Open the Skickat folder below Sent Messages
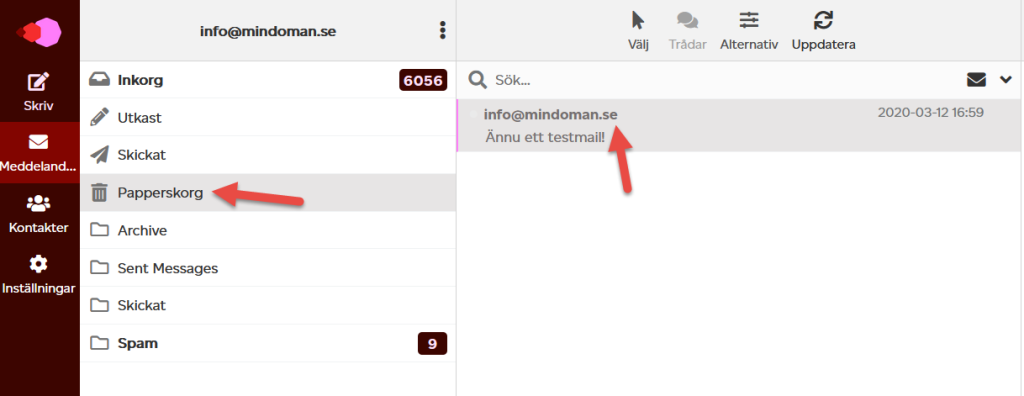The height and width of the screenshot is (396, 1024). click(x=268, y=305)
